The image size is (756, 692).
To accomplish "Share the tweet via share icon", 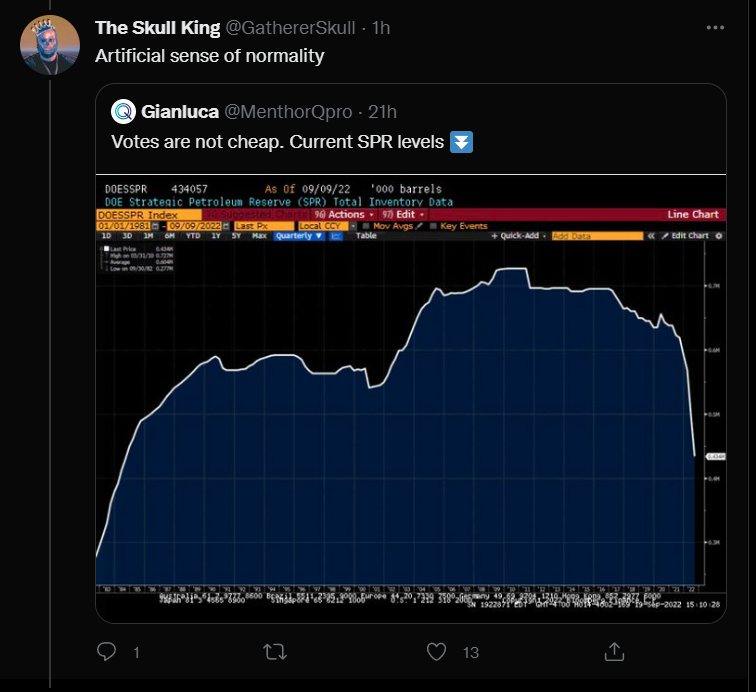I will (x=614, y=651).
